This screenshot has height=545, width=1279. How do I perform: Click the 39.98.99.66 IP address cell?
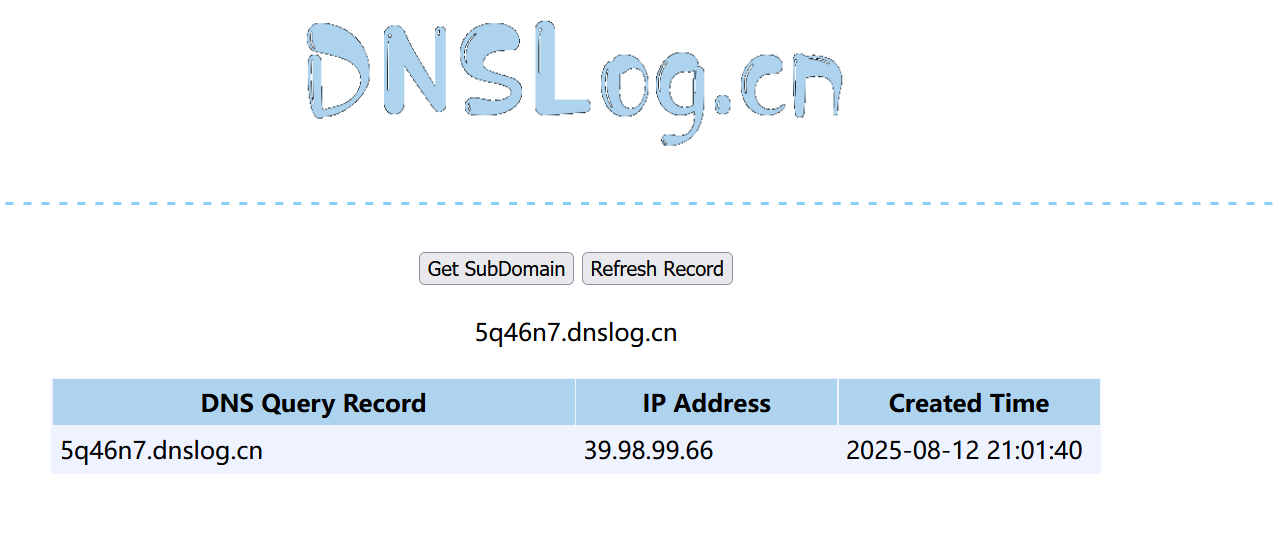point(707,450)
